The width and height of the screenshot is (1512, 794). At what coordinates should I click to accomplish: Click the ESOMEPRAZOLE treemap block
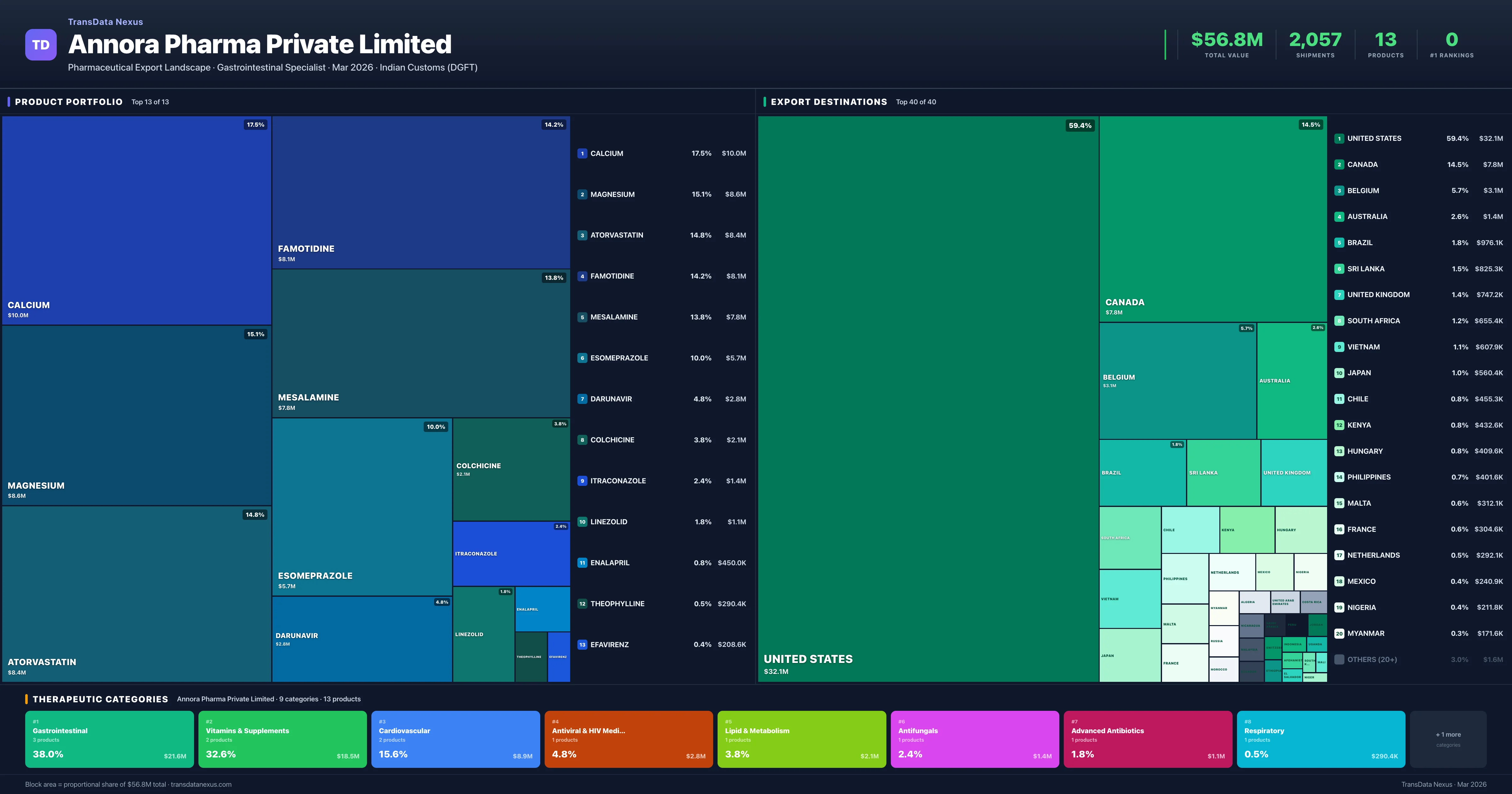tap(362, 506)
